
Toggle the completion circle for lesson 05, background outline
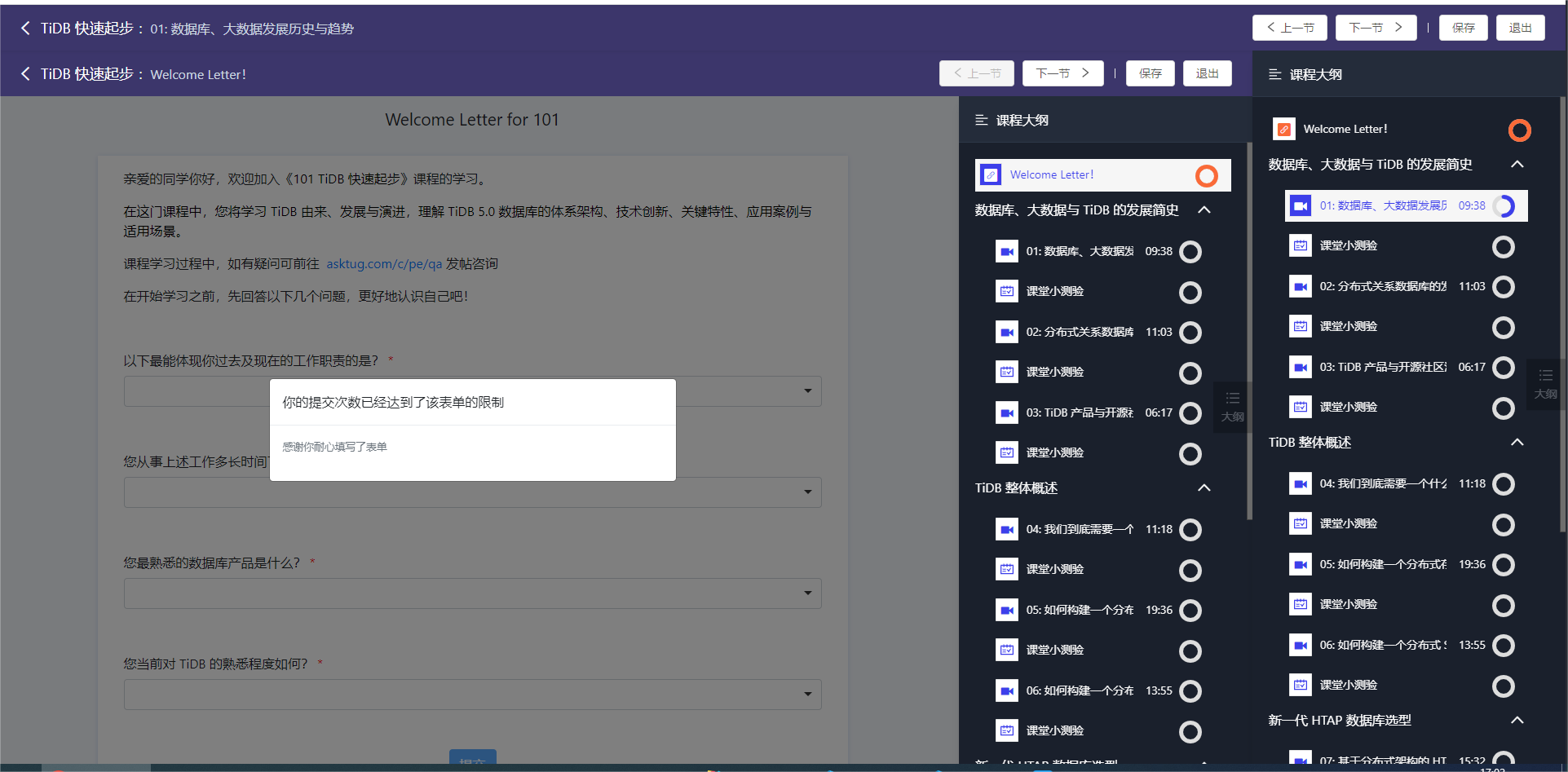pyautogui.click(x=1504, y=565)
